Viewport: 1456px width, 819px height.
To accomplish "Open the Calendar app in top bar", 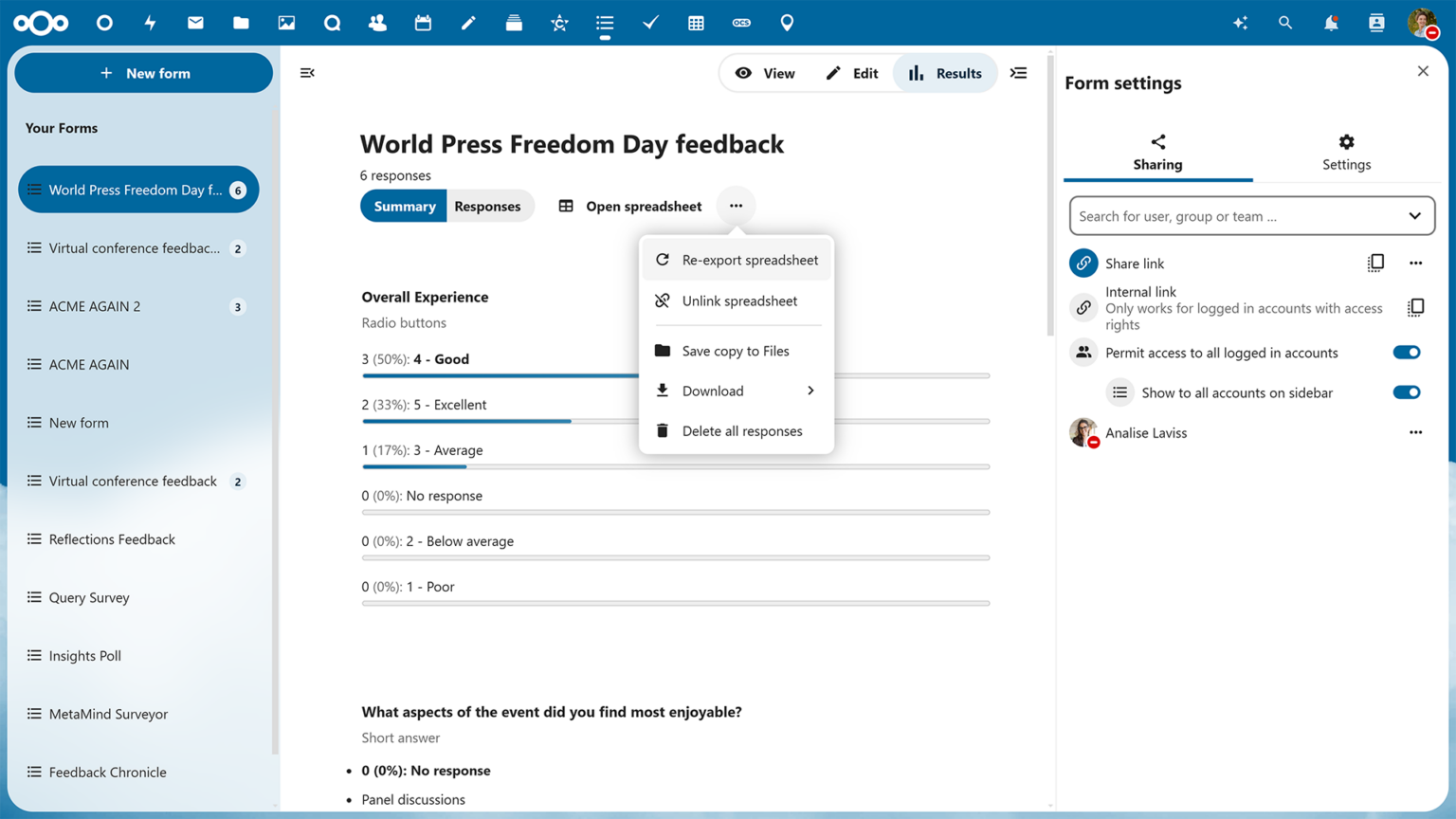I will click(x=423, y=23).
